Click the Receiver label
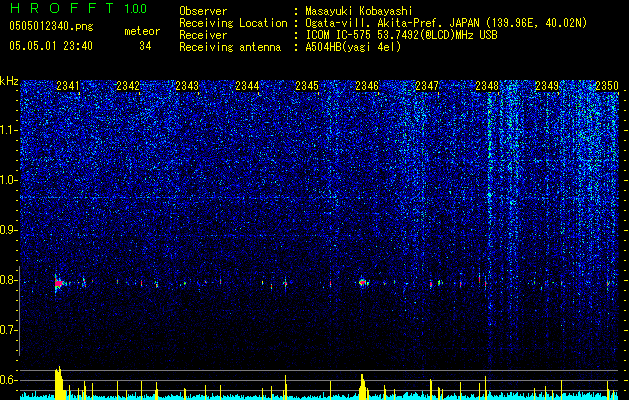 (x=203, y=35)
